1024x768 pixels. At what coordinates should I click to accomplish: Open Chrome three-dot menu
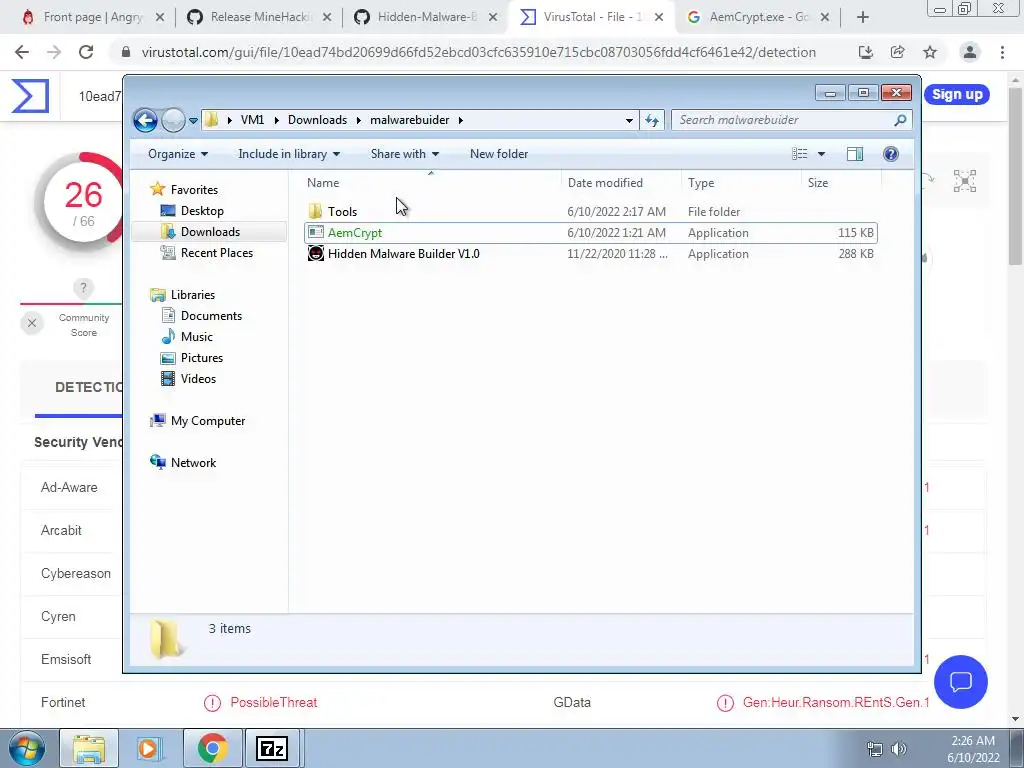click(x=1002, y=52)
